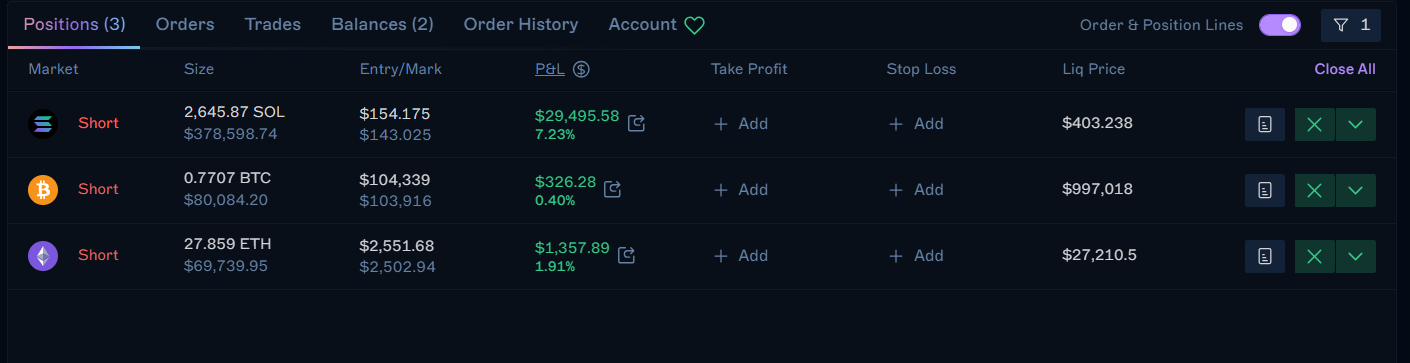The height and width of the screenshot is (363, 1410).
Task: Expand the BTC position chevron dropdown
Action: click(1355, 190)
